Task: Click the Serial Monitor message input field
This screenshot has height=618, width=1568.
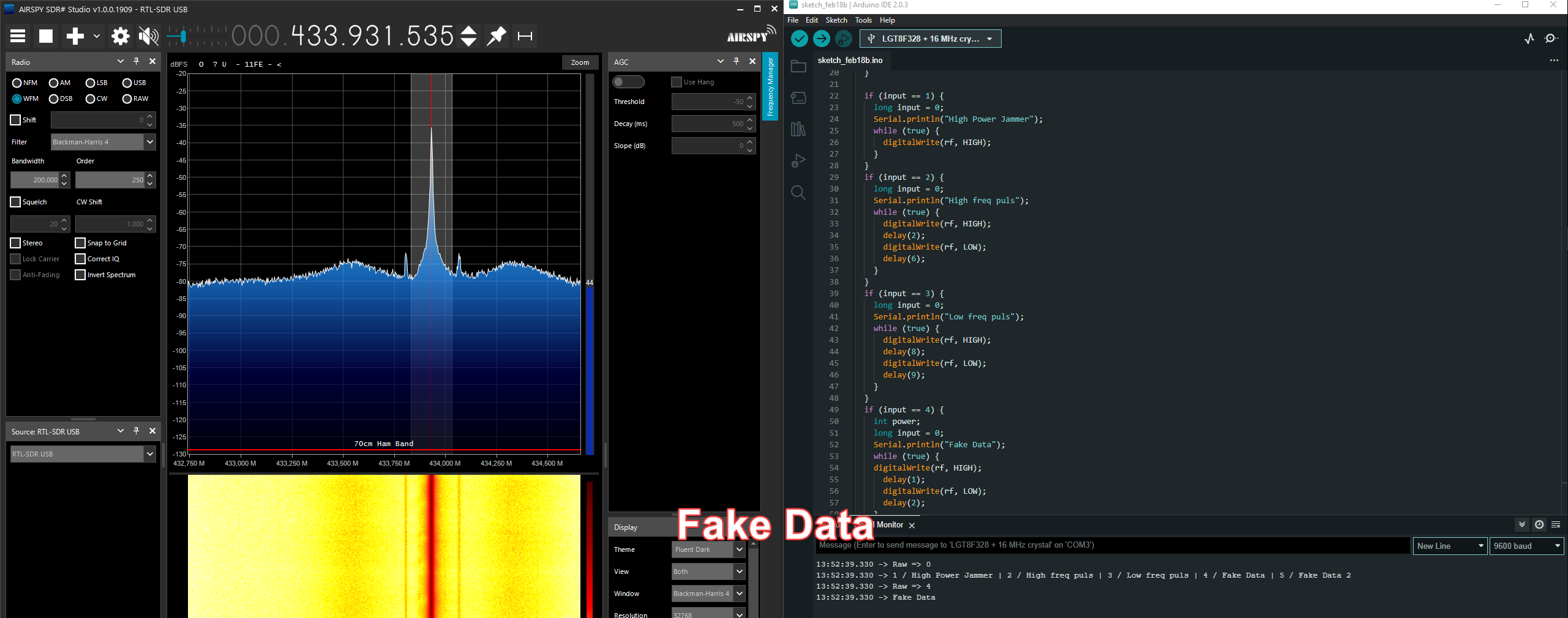Action: [x=1112, y=545]
